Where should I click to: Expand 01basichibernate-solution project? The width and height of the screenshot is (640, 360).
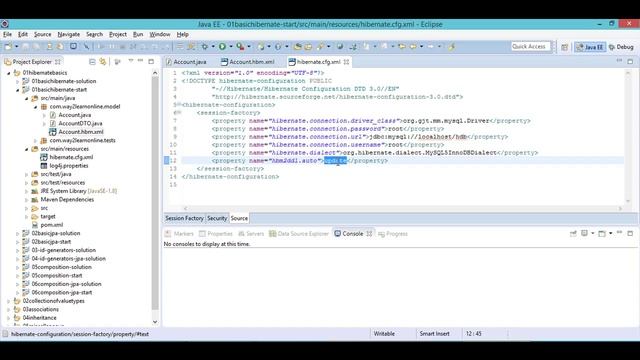coord(18,82)
